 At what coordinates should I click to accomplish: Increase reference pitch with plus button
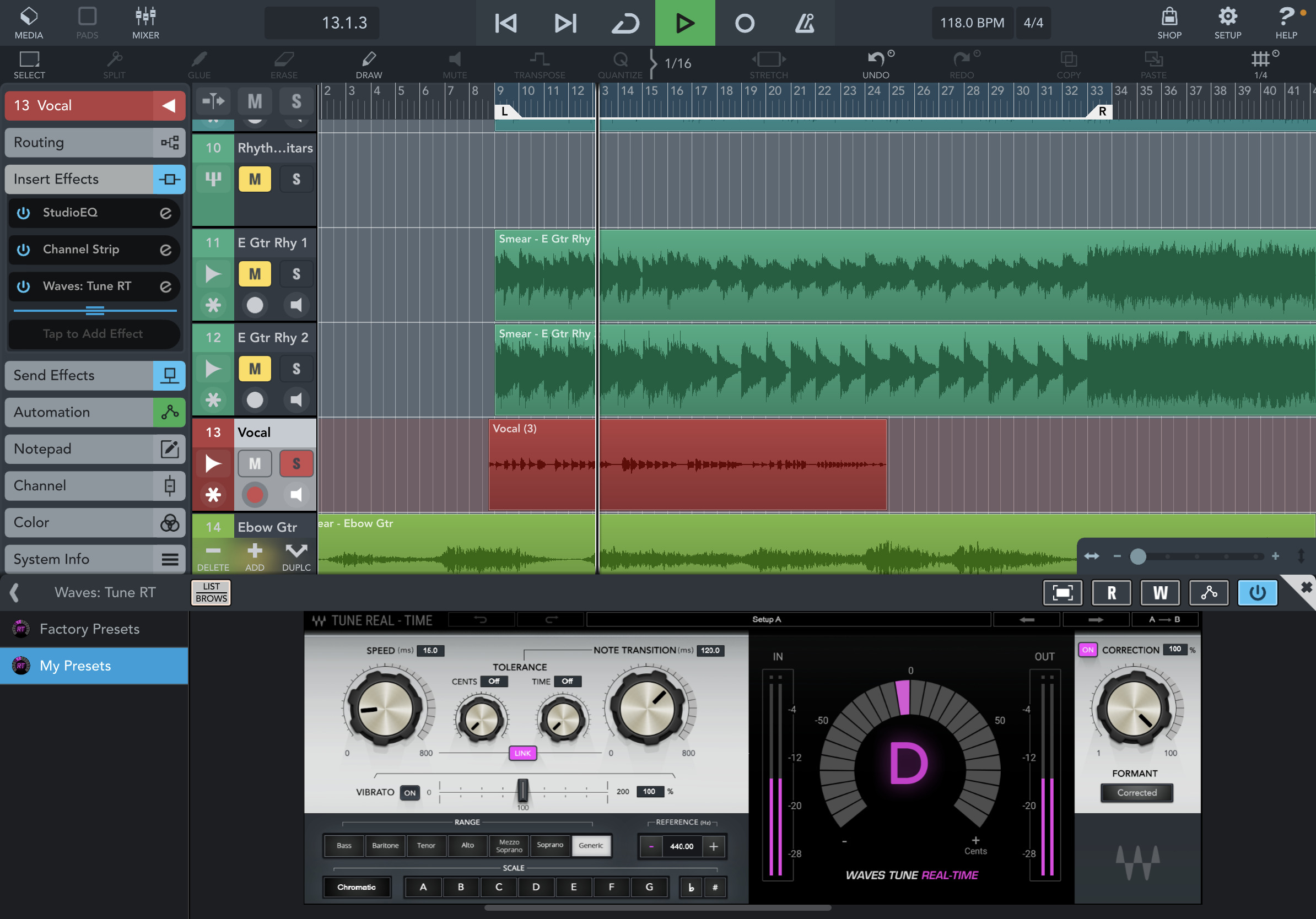pyautogui.click(x=713, y=846)
